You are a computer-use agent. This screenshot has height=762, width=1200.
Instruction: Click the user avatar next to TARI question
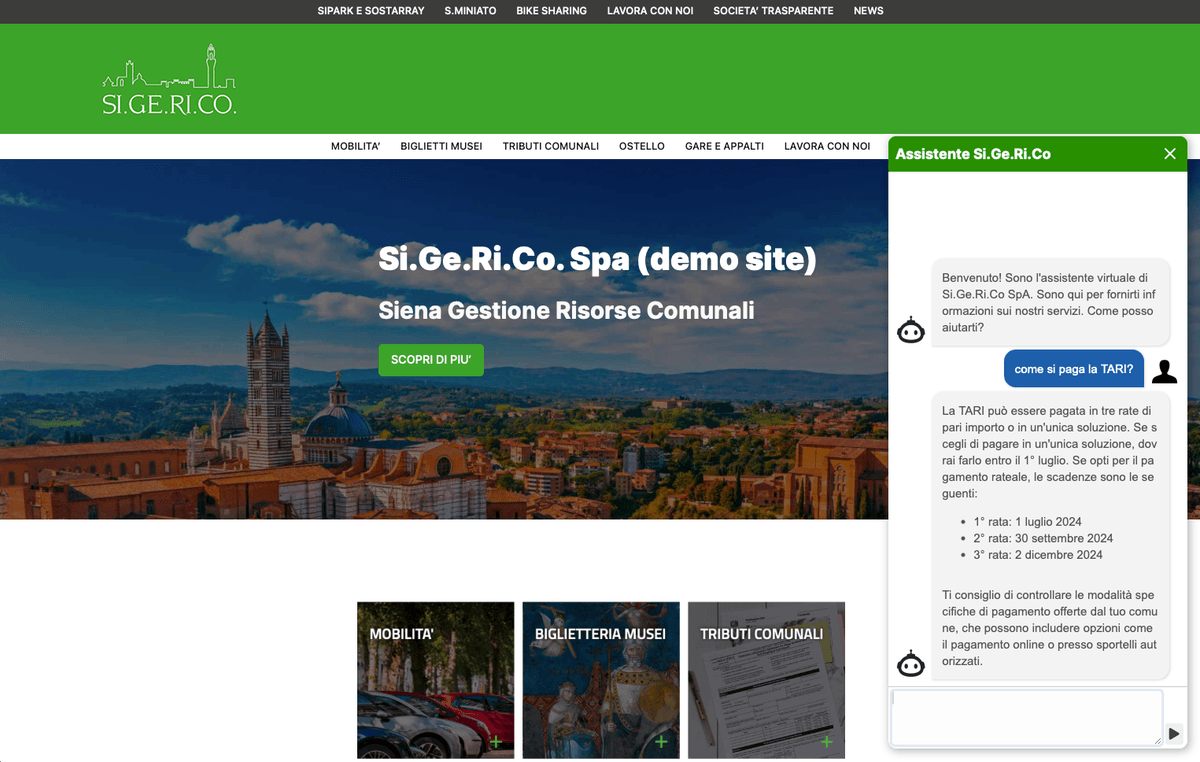[1164, 371]
